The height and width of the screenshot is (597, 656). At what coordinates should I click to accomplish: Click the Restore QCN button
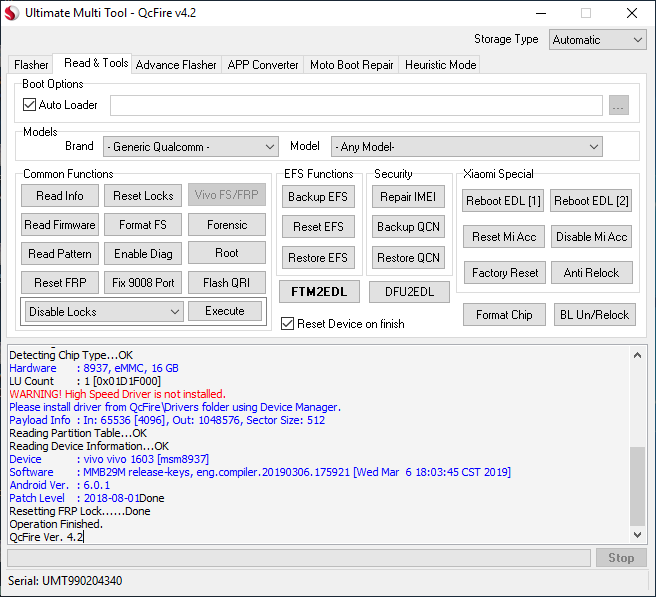point(408,258)
